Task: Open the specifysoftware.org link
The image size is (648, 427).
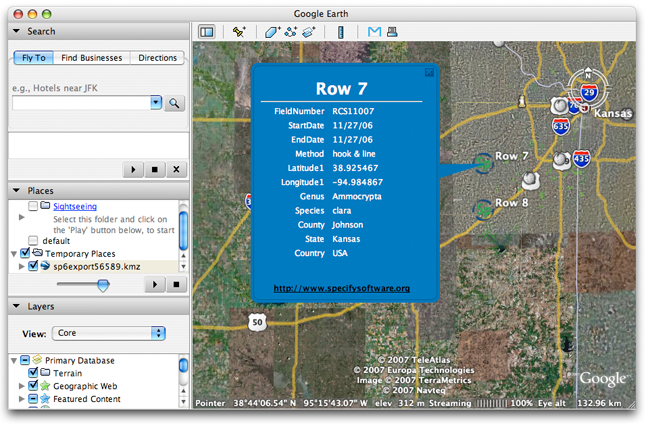Action: coord(342,289)
